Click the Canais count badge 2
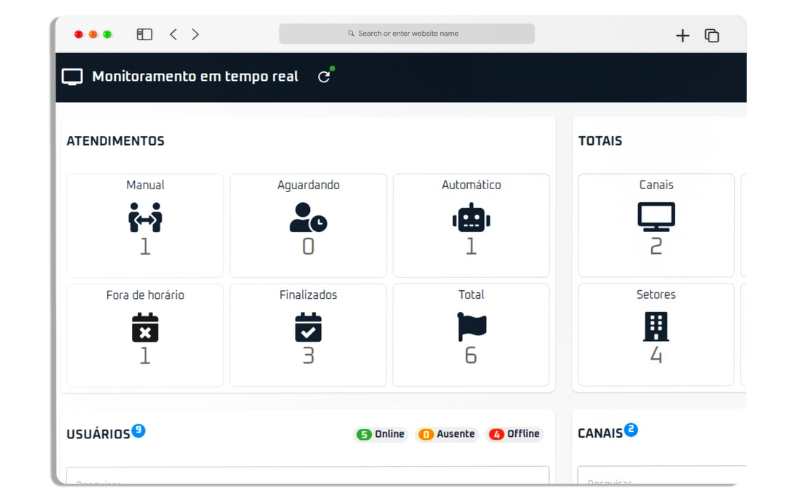The height and width of the screenshot is (500, 800). coord(631,430)
